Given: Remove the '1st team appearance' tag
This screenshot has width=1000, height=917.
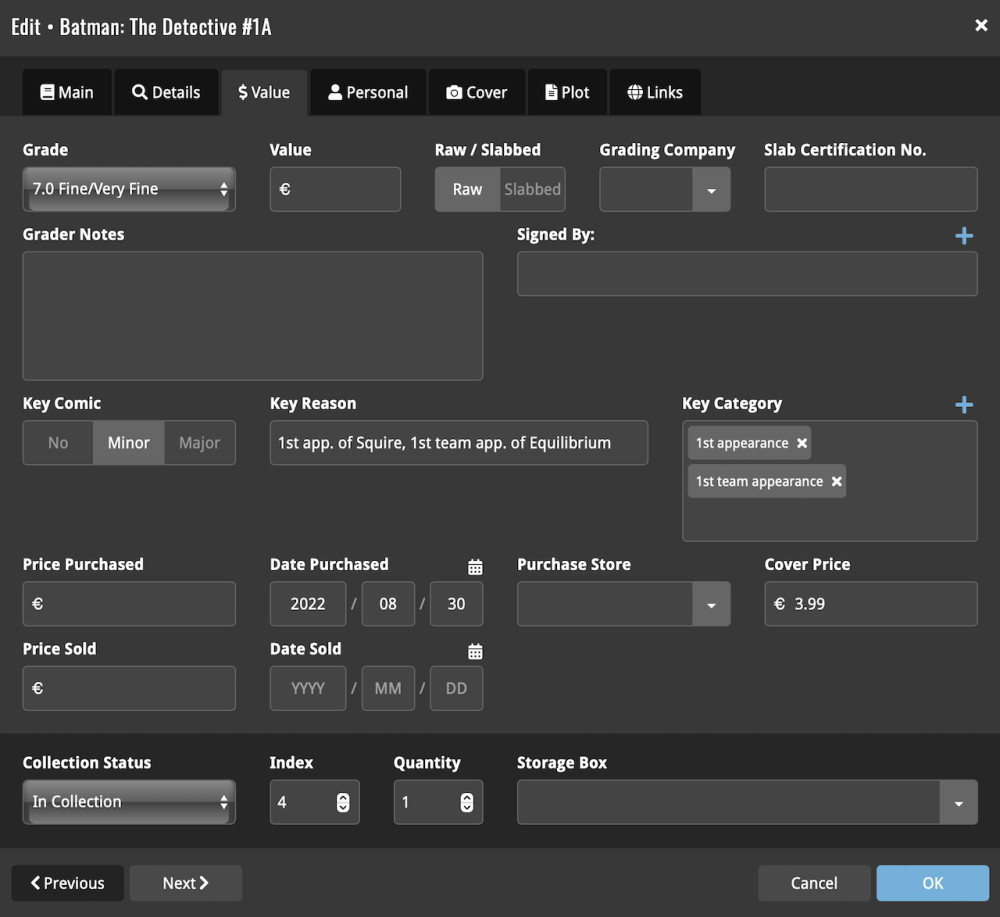Looking at the screenshot, I should pyautogui.click(x=836, y=481).
